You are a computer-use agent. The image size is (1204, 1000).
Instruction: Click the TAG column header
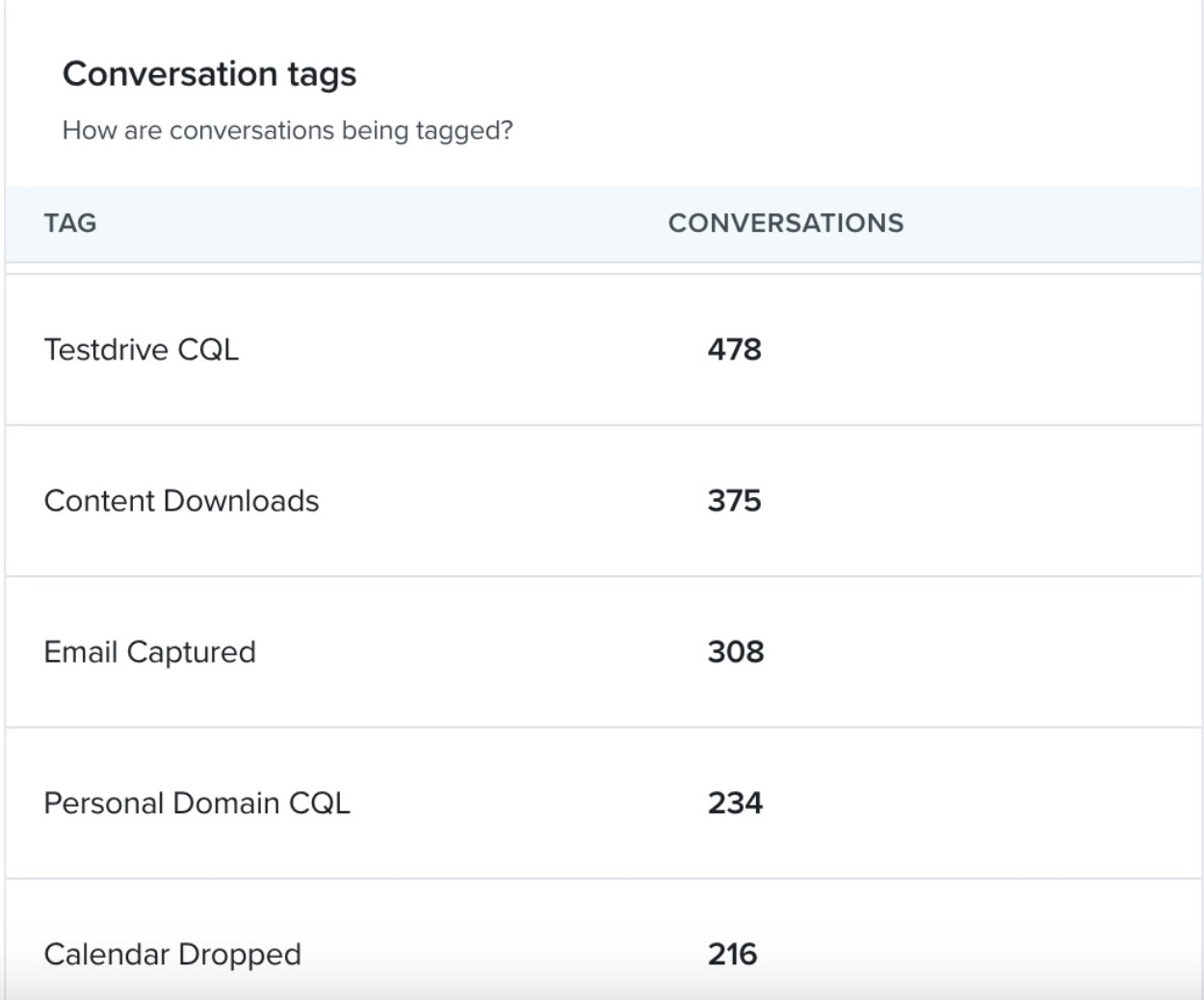70,223
